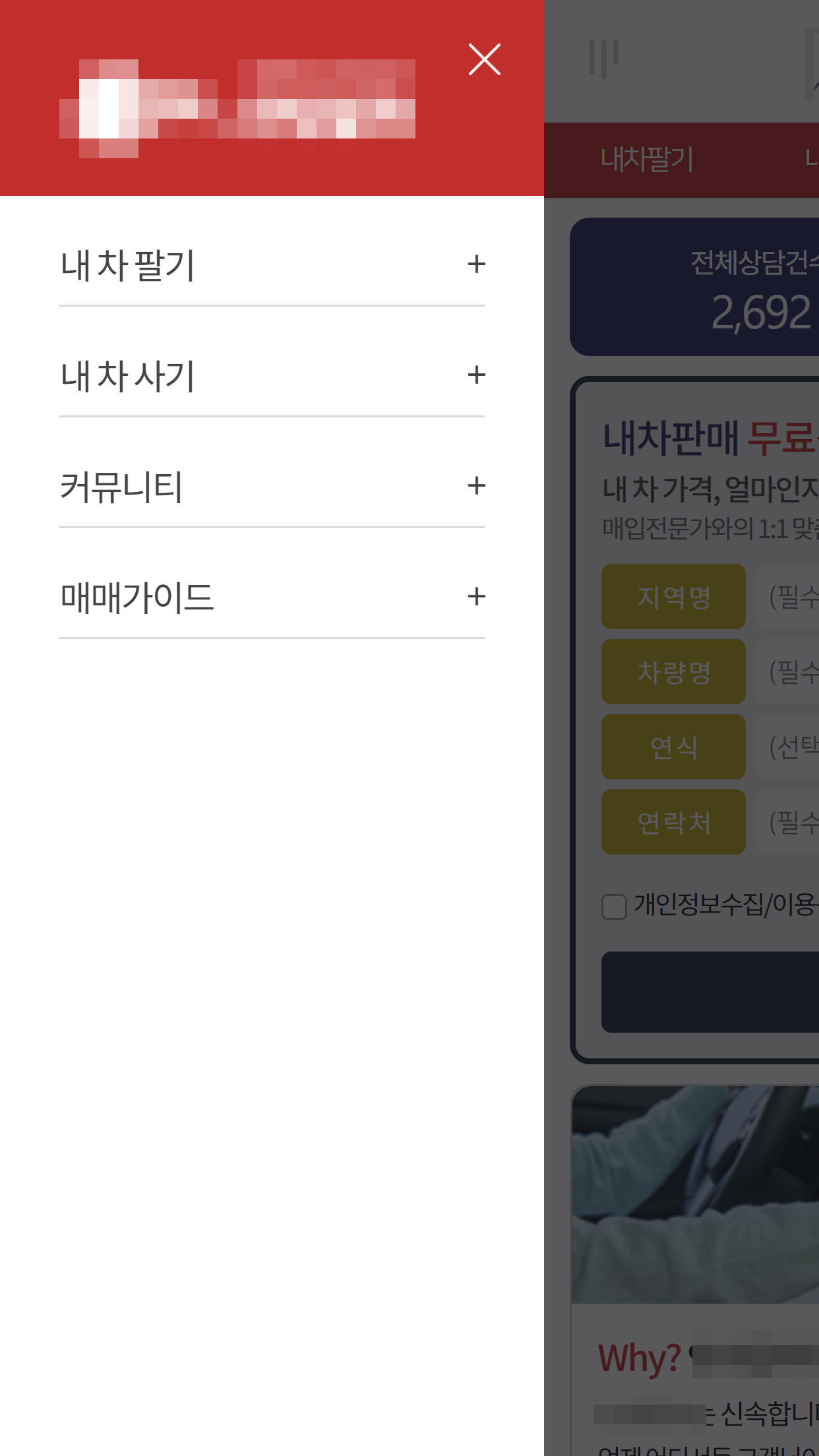Expand the 매매가이드 plus icon
Screen dimensions: 819x1456
(x=476, y=596)
